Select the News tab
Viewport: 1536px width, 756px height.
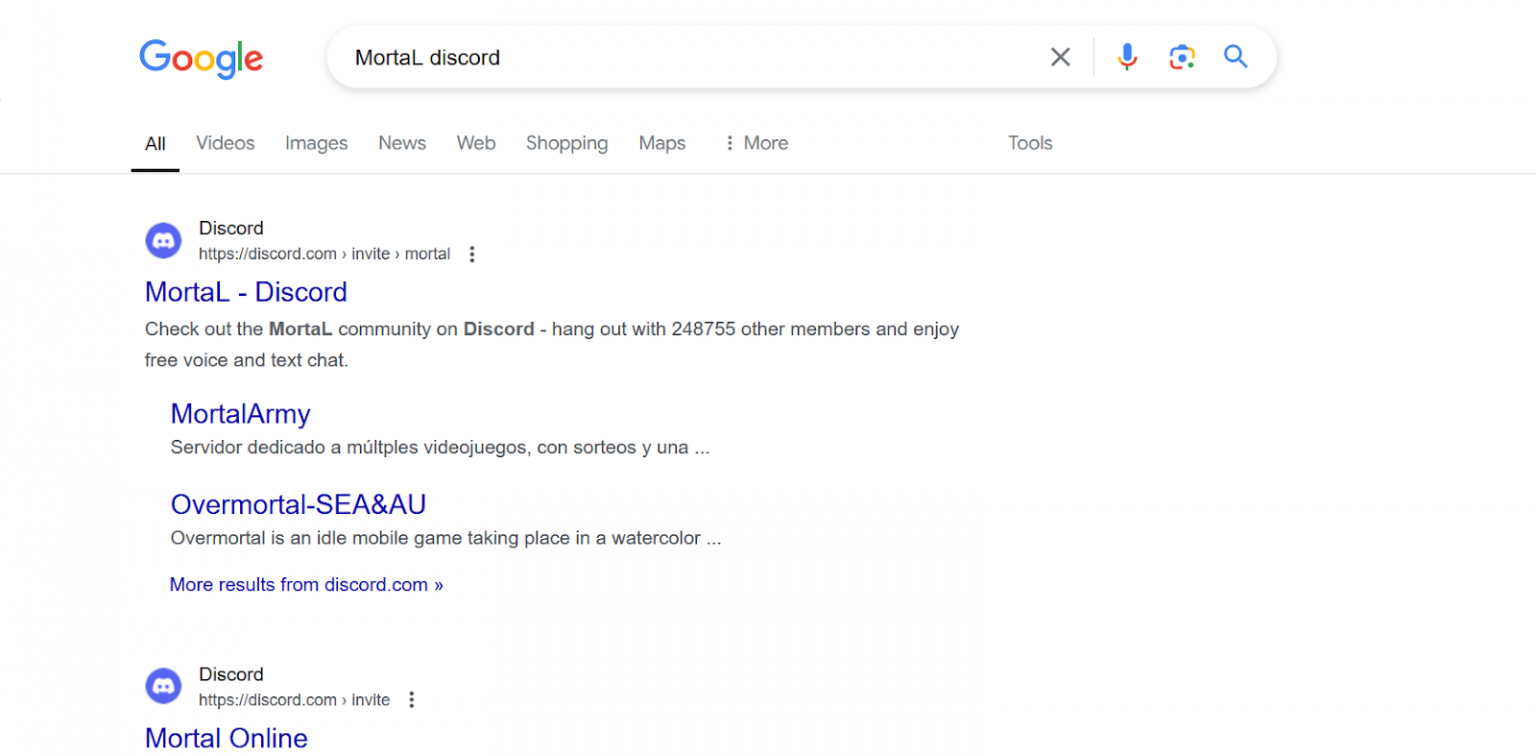point(402,143)
